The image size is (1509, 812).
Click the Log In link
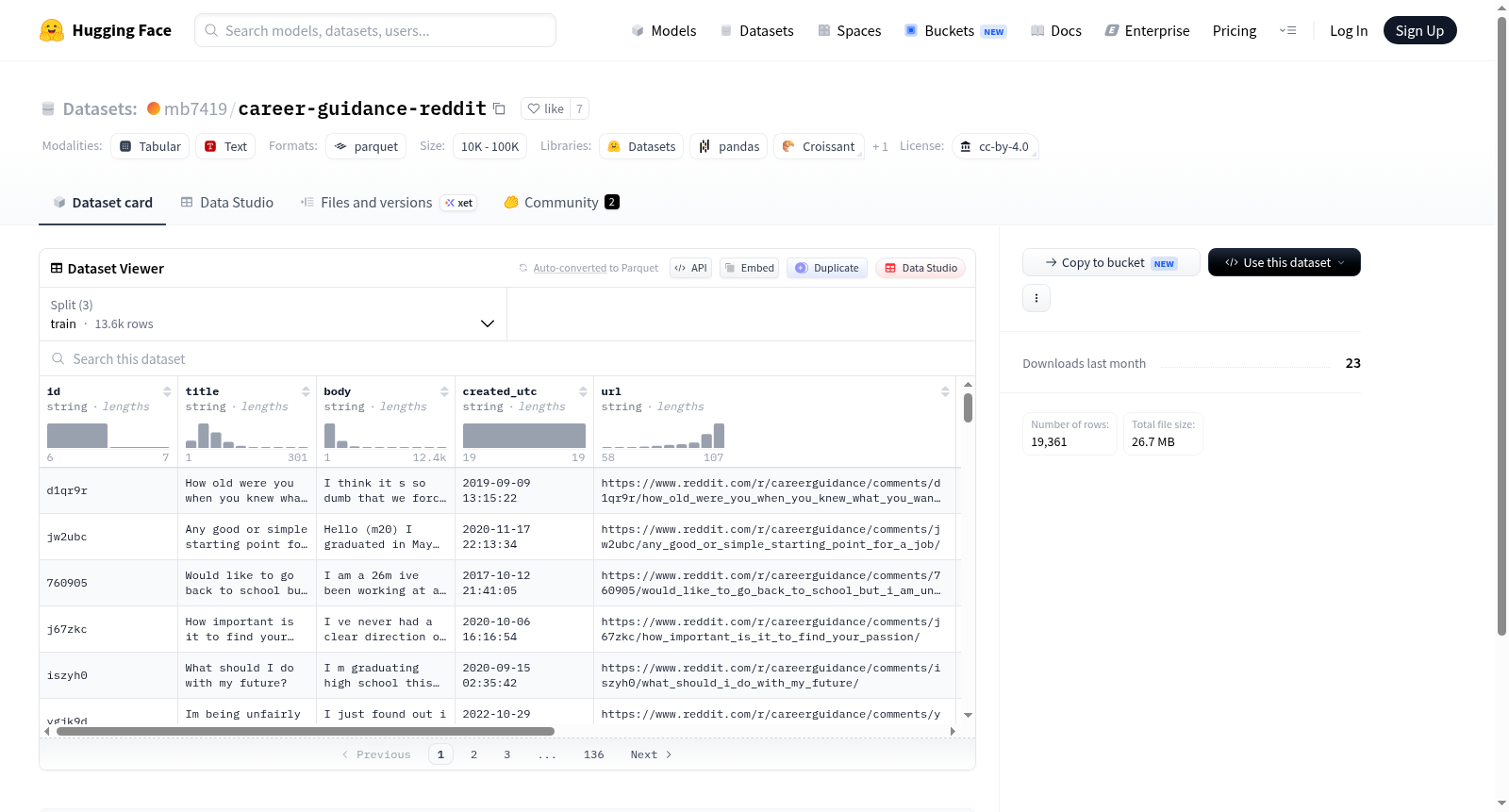tap(1349, 30)
